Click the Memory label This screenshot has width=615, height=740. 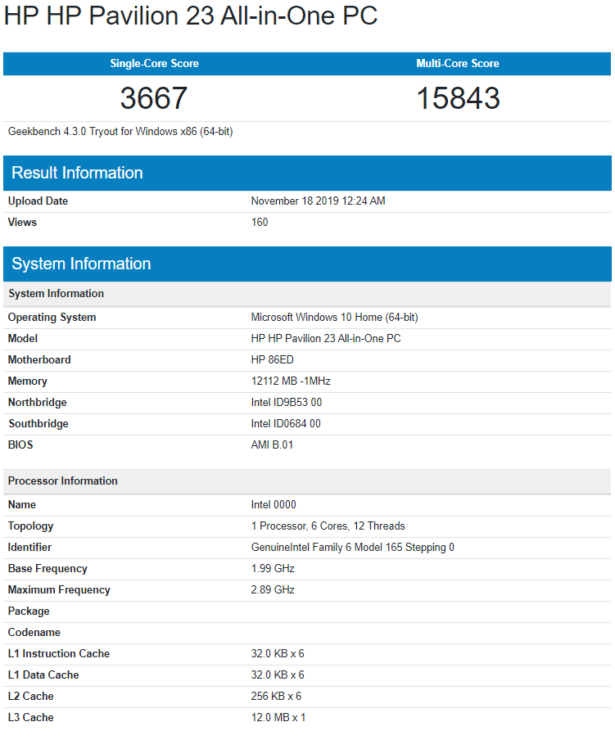27,381
